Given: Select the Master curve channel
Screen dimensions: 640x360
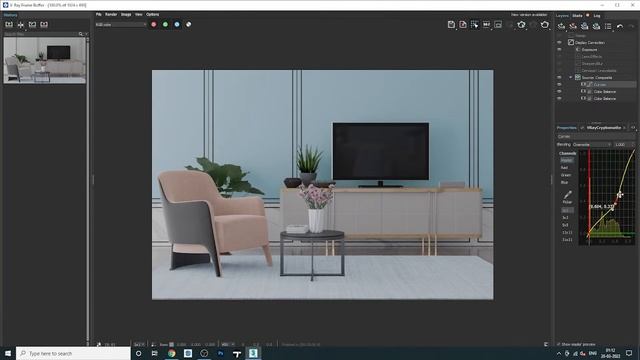Looking at the screenshot, I should (x=567, y=160).
